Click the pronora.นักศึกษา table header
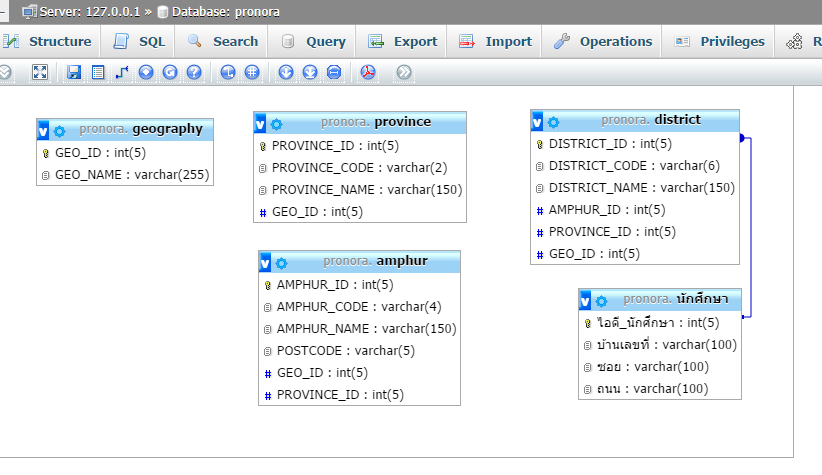Screen dimensions: 822x475 (x=676, y=299)
